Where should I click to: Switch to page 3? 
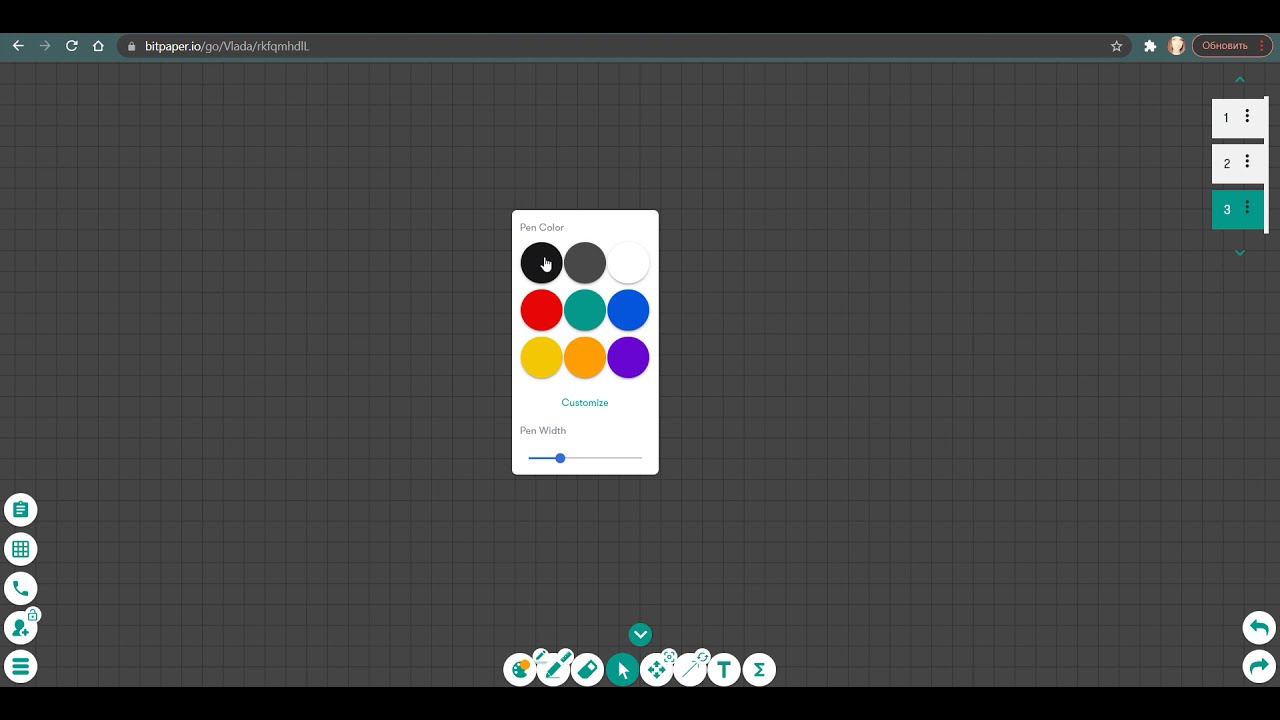coord(1226,210)
